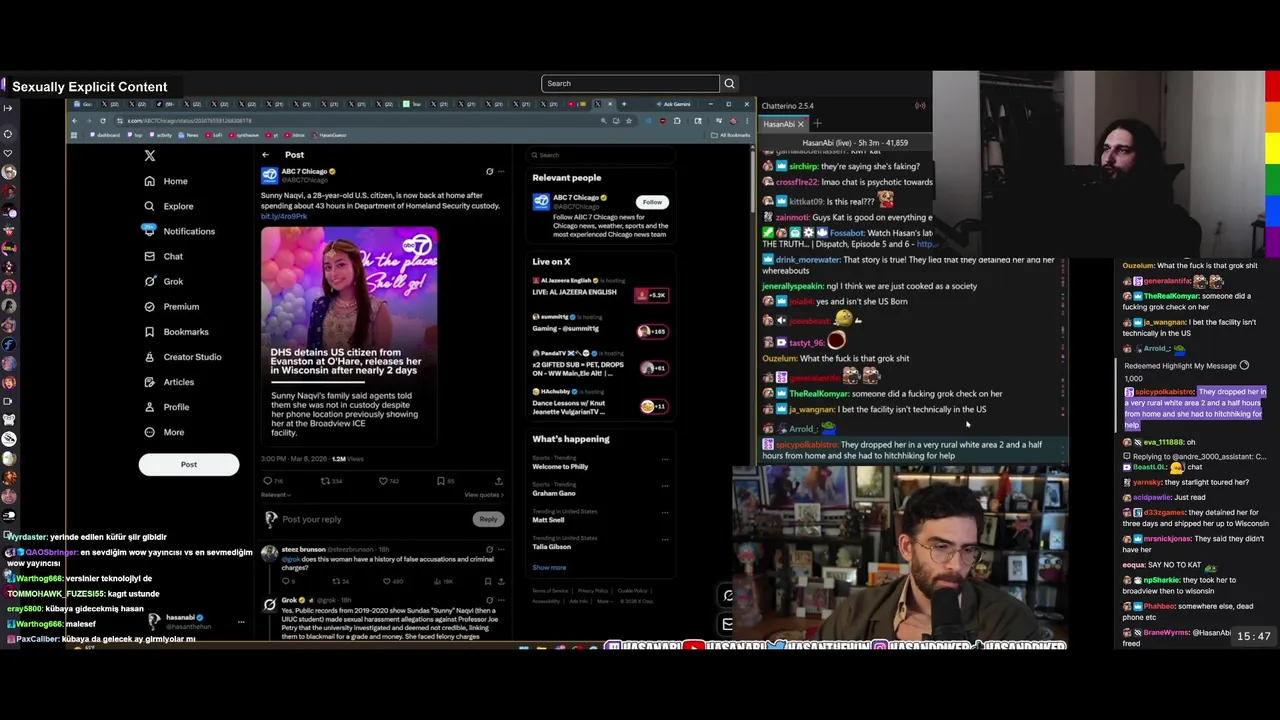Open the View quotes link

coord(483,495)
